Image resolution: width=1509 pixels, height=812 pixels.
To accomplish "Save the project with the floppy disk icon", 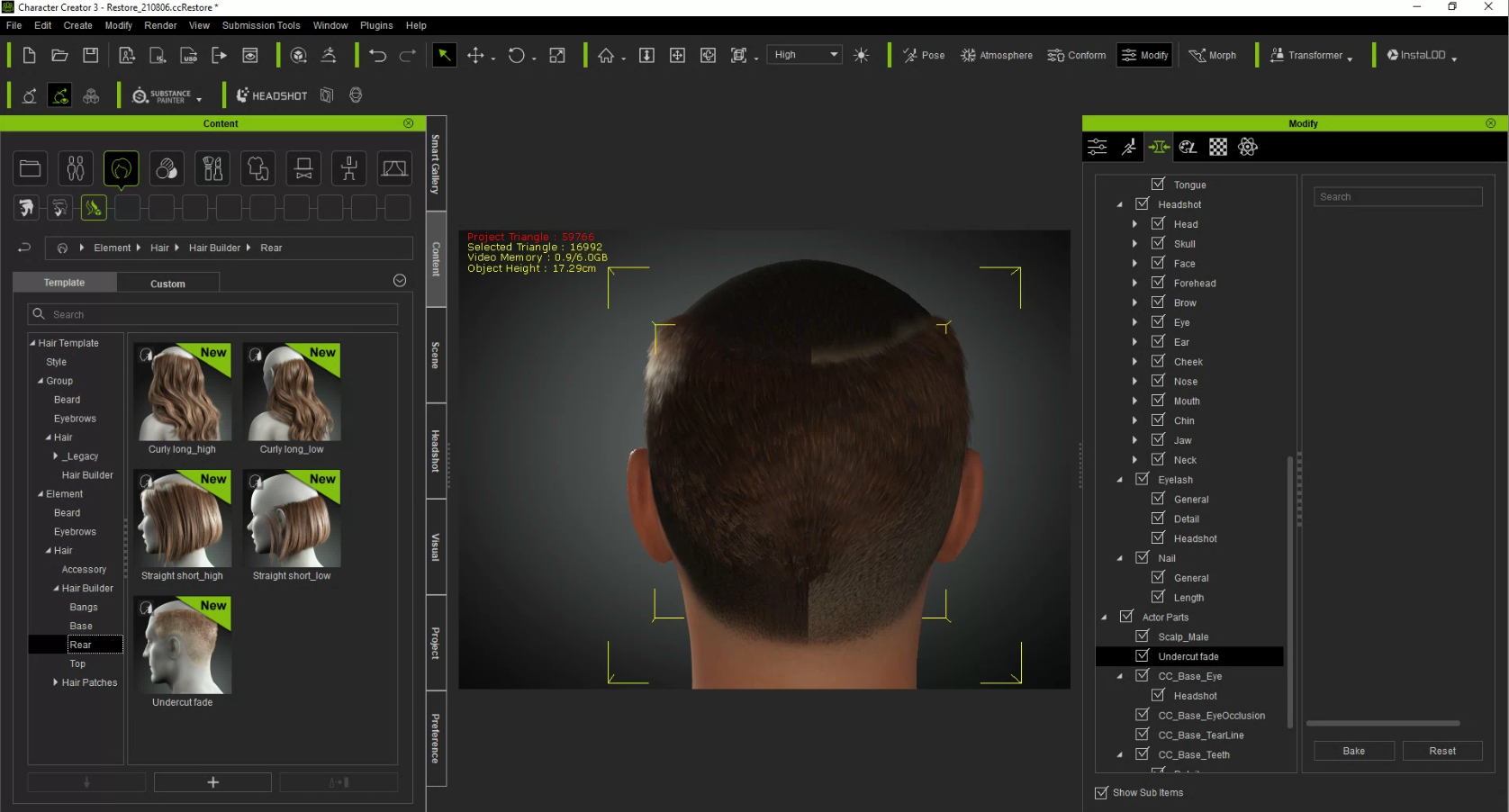I will (90, 56).
